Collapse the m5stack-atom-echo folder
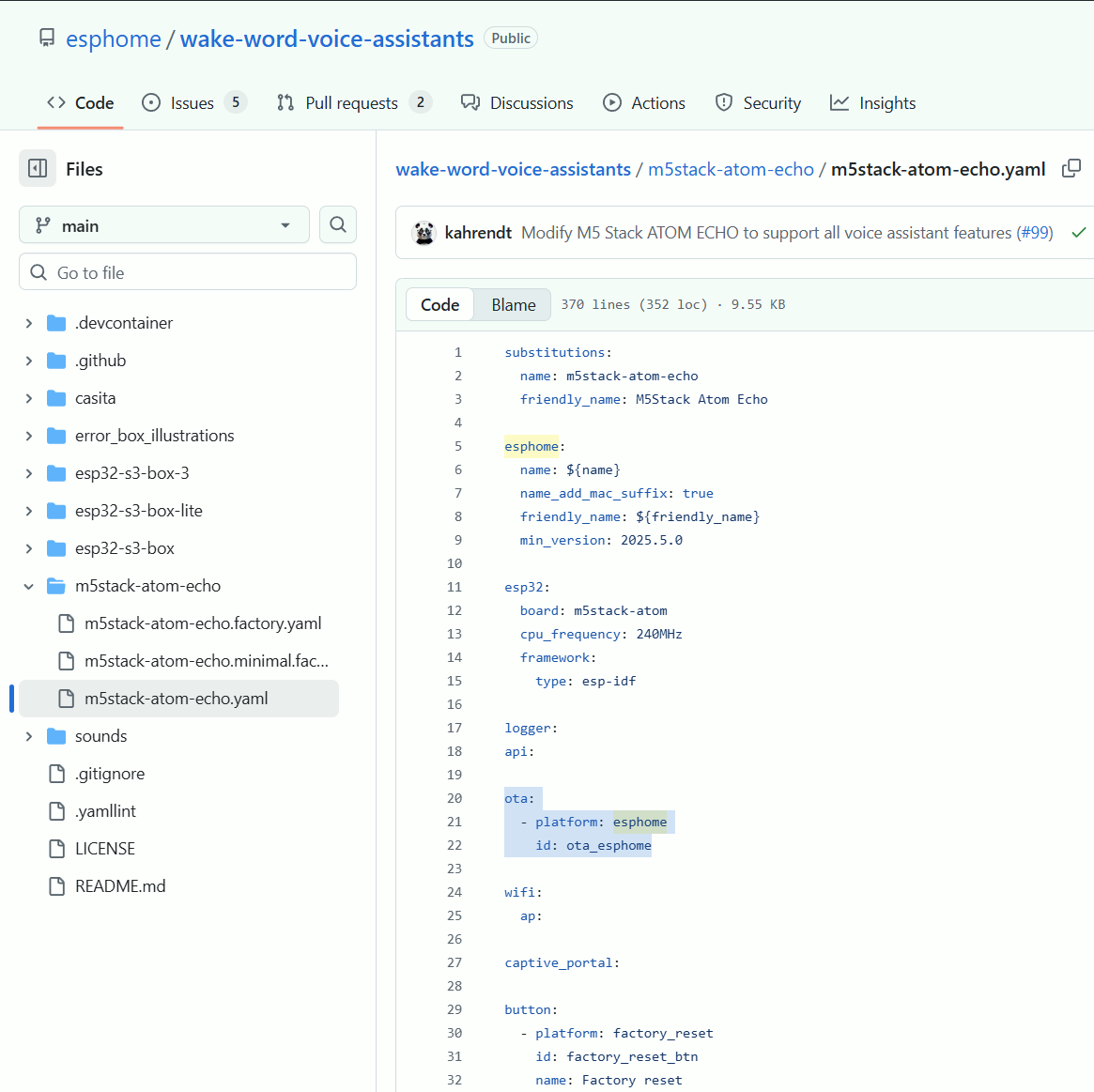Viewport: 1094px width, 1092px height. (29, 586)
